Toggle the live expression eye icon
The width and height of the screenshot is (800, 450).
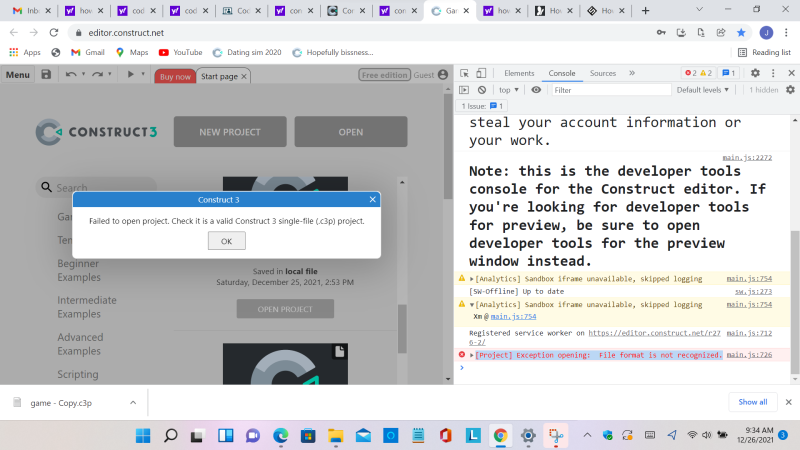[536, 90]
